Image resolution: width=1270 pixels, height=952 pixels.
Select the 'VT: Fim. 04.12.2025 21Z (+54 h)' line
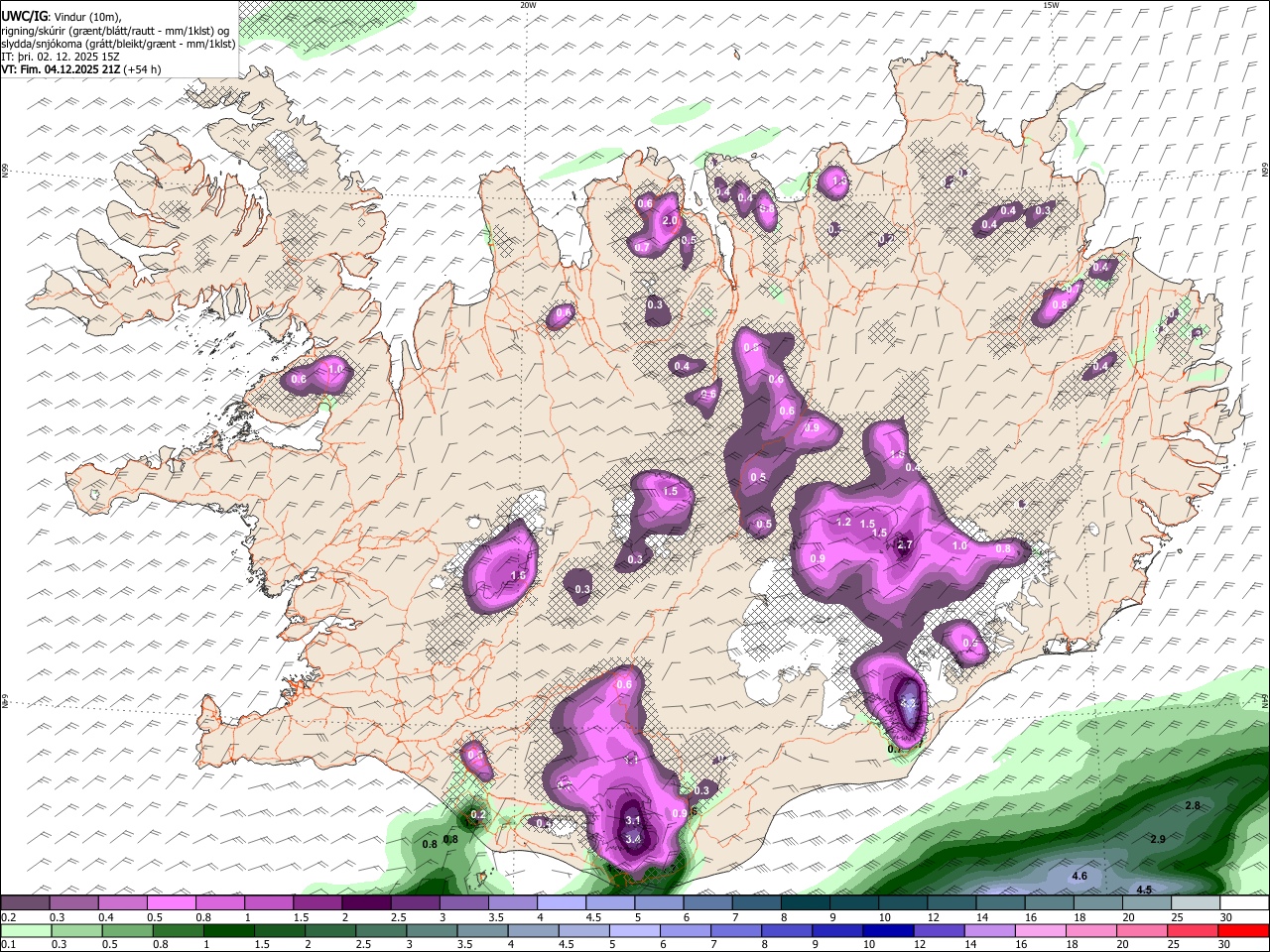(x=81, y=69)
